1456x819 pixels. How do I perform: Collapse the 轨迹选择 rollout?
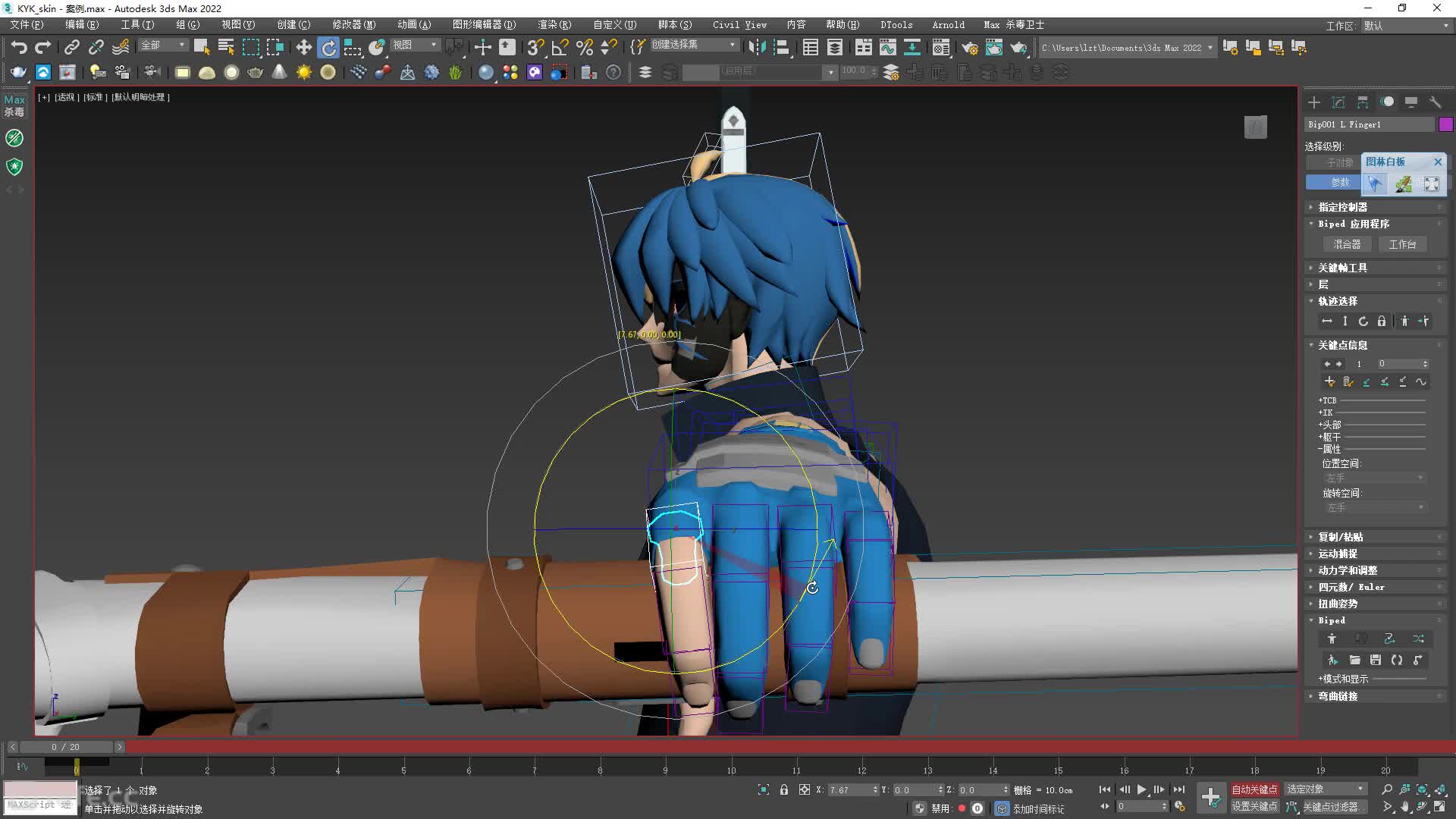1376,301
